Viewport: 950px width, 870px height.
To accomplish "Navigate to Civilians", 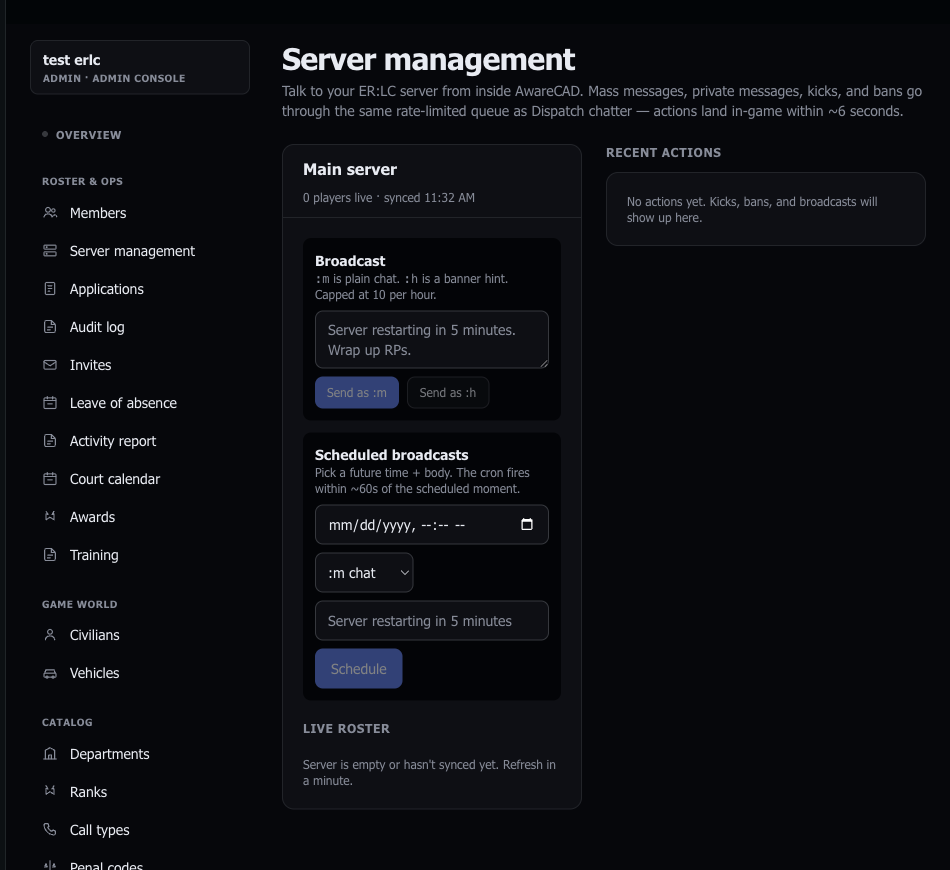I will pos(95,636).
